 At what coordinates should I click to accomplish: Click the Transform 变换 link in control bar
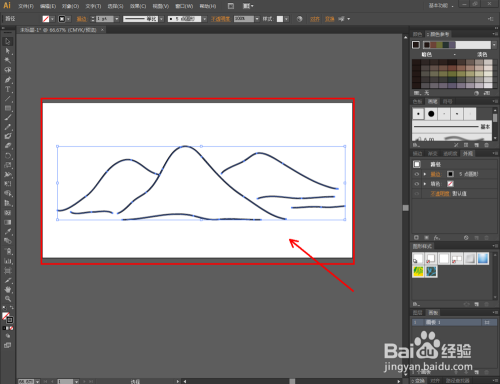point(329,19)
